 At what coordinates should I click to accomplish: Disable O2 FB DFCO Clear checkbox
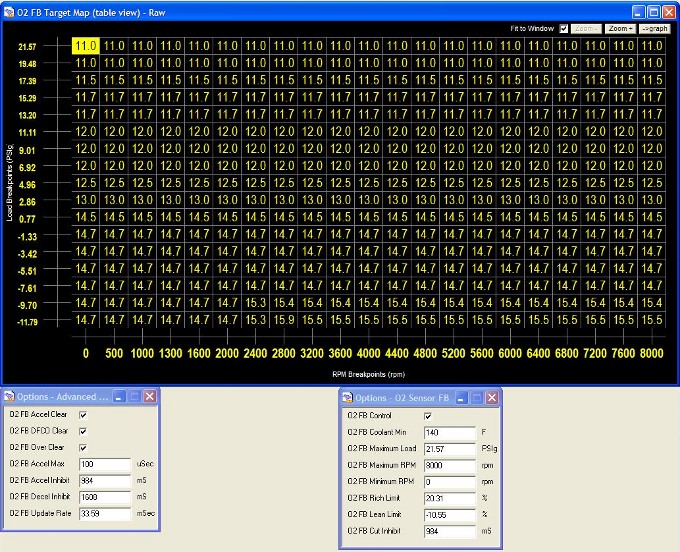83,431
